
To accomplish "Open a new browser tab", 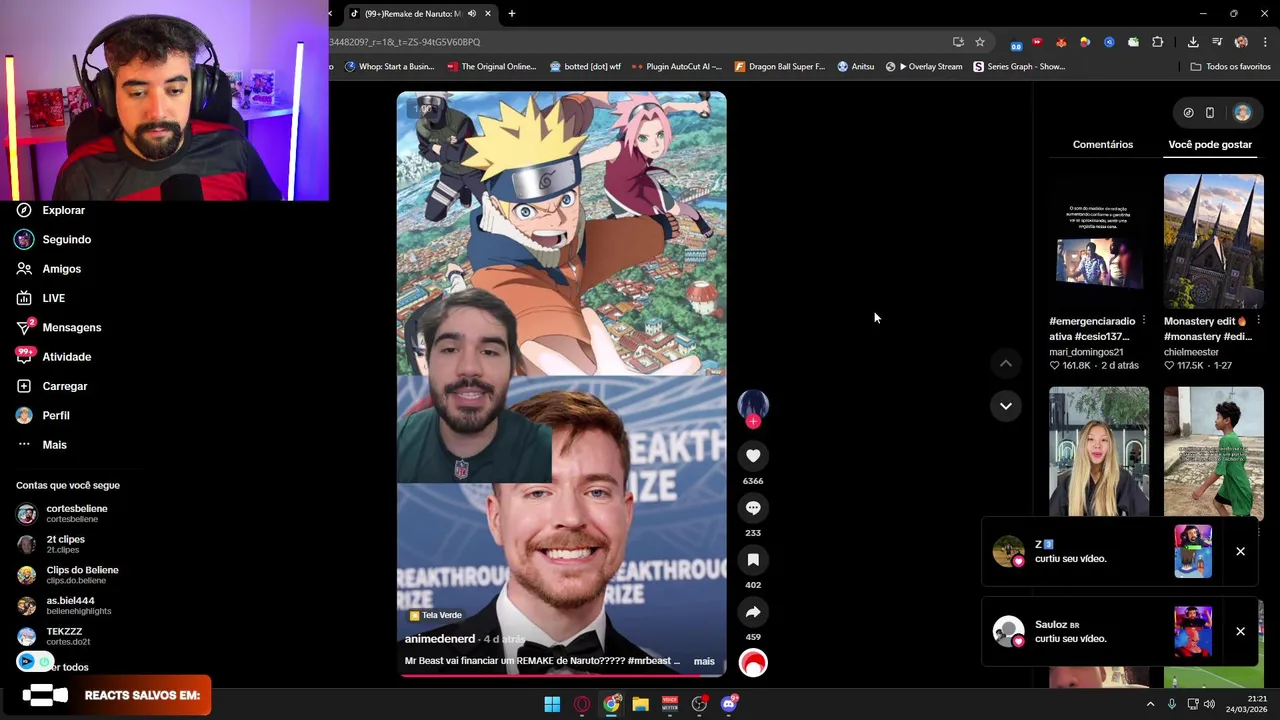I will tap(512, 14).
